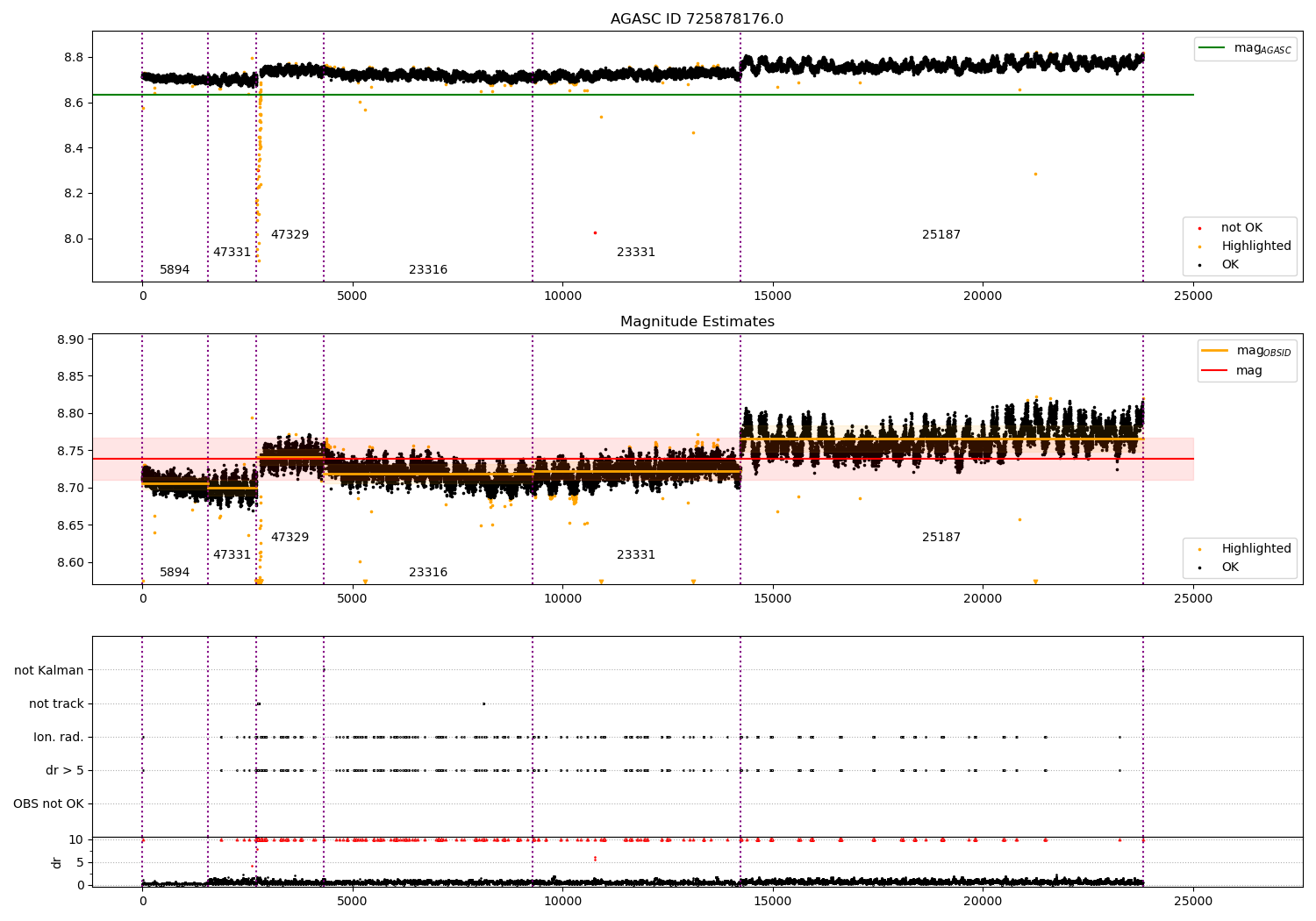Click the red 'mag' legend line sample
The width and height of the screenshot is (1316, 921).
(x=1214, y=370)
